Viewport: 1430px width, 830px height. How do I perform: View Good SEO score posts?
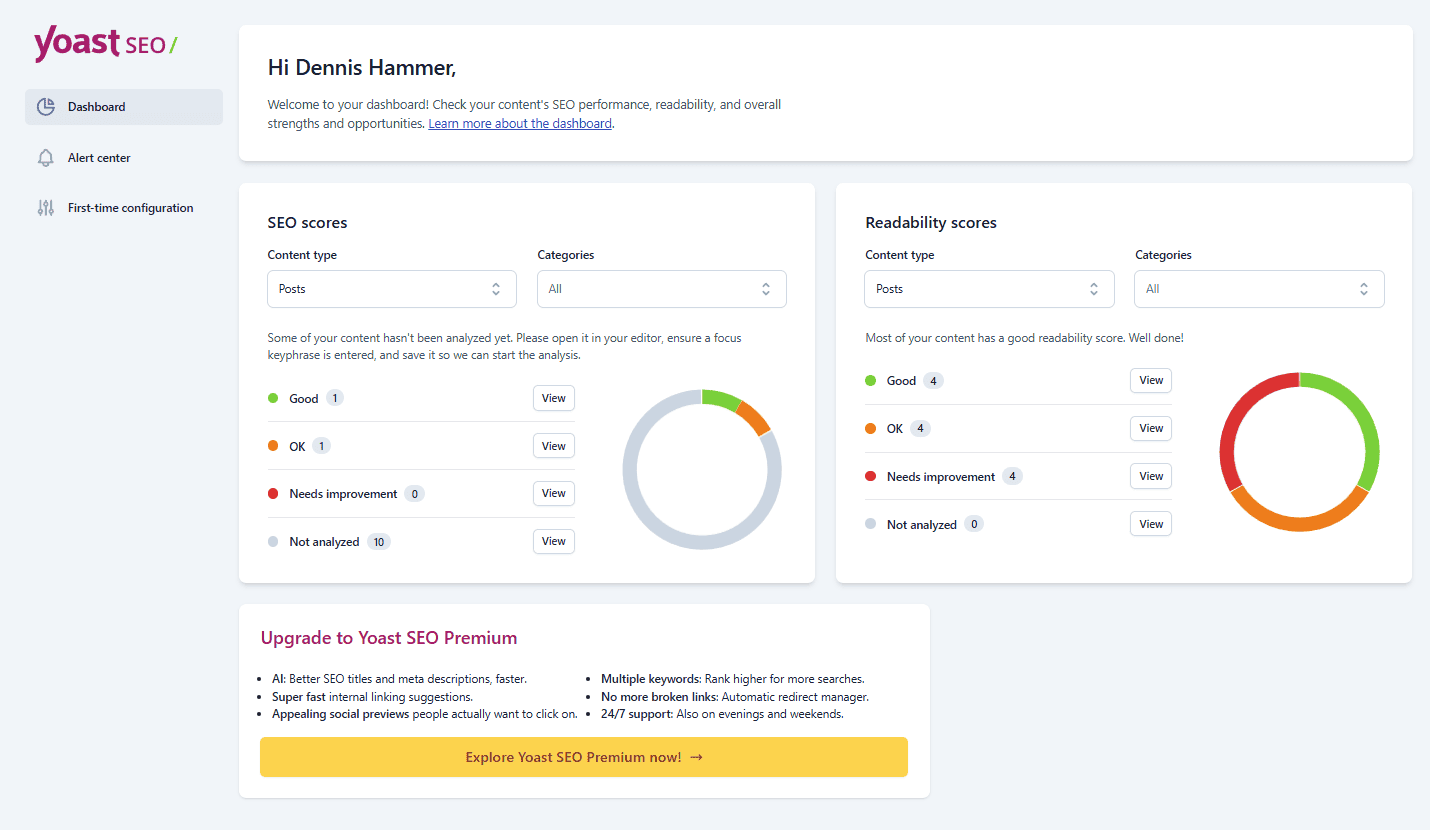pyautogui.click(x=553, y=397)
